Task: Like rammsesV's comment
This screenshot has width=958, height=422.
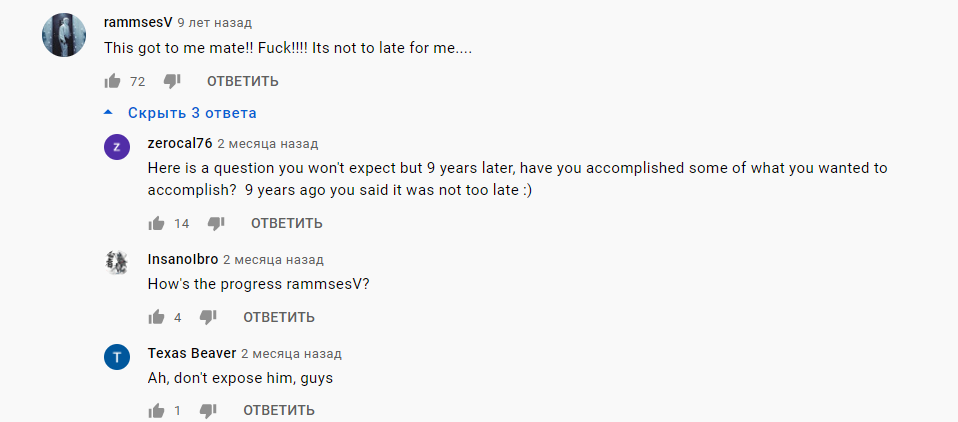Action: click(x=113, y=81)
